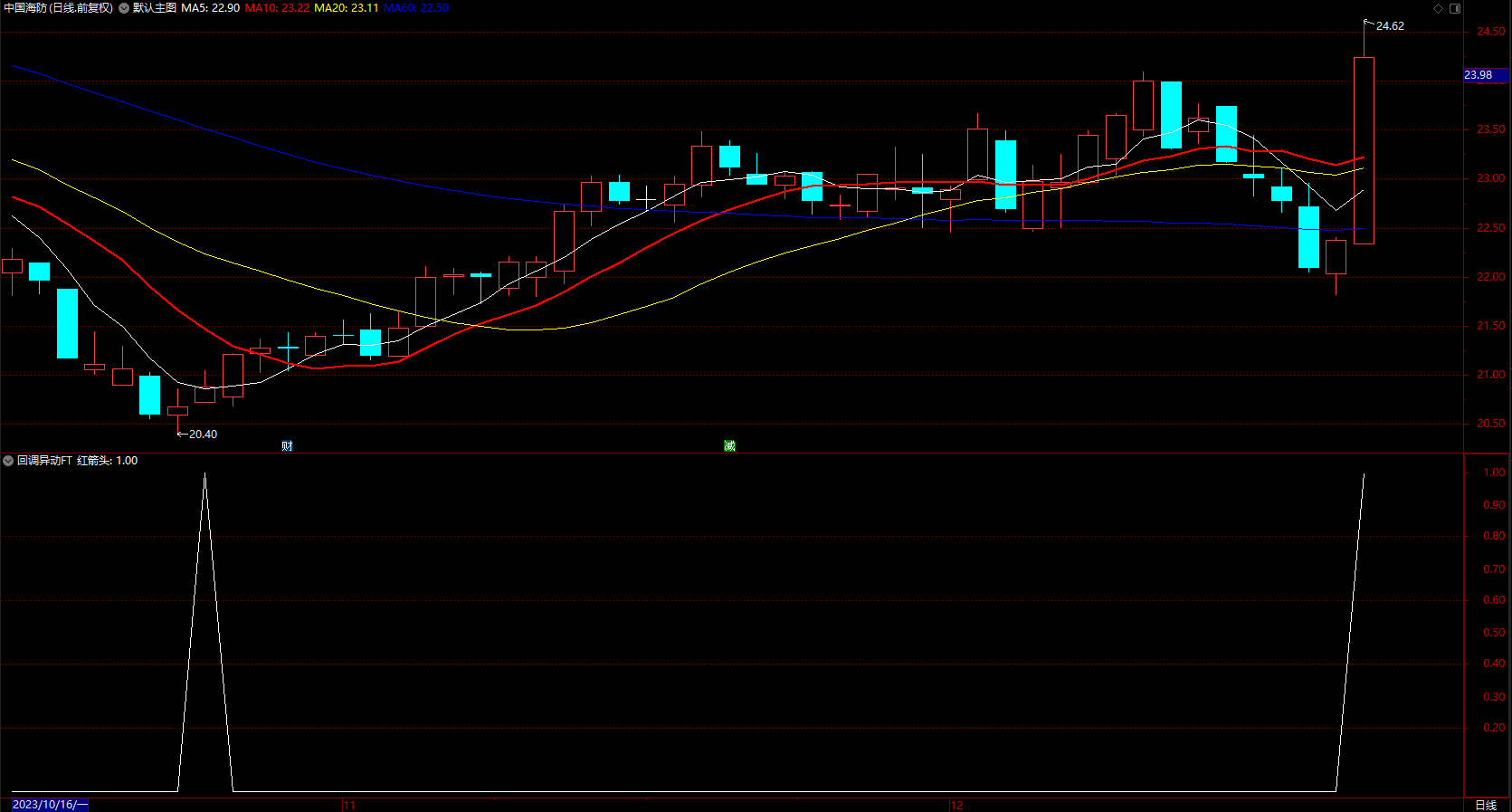Open the 财 financial event marker
Screen dimensions: 1512x812
click(287, 445)
